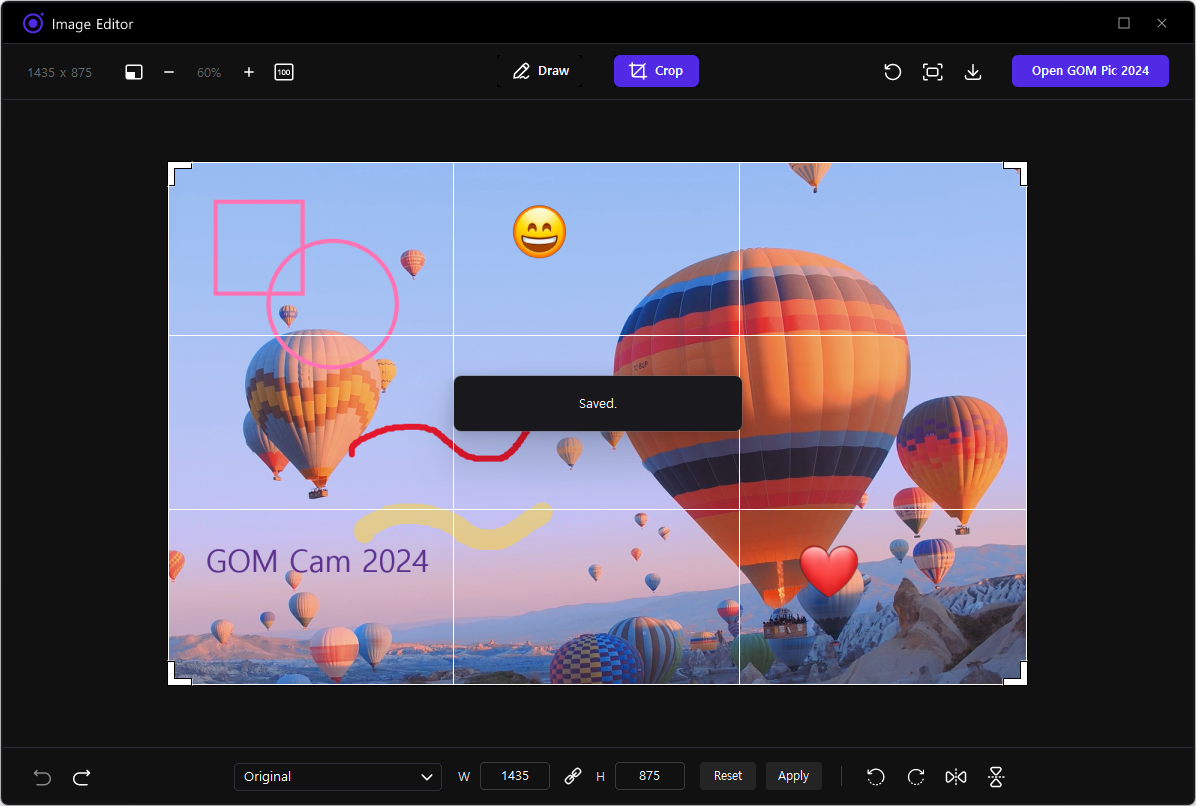Click the screen capture icon
The width and height of the screenshot is (1196, 806).
933,72
